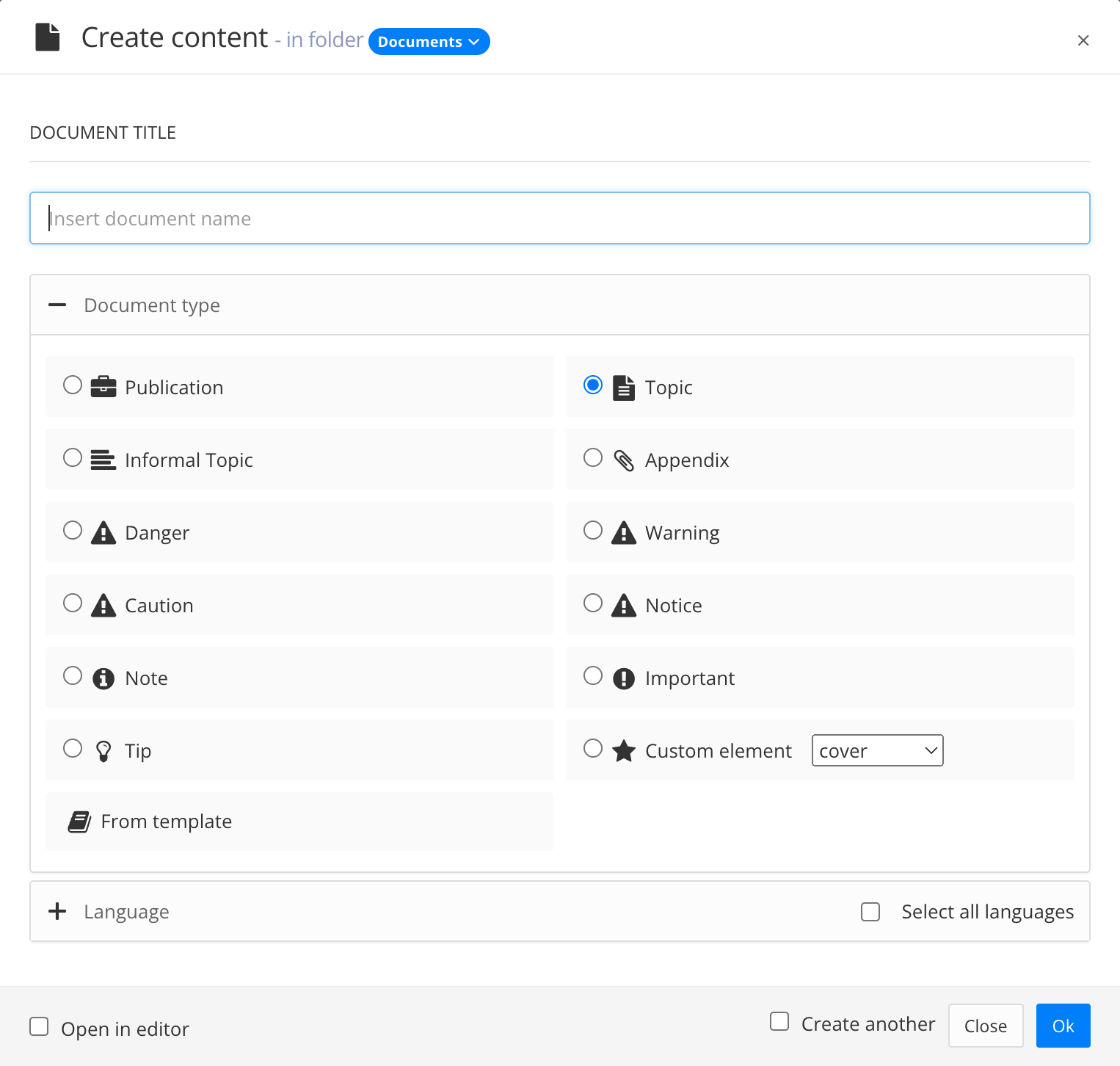
Task: Select the Warning radio button
Action: coord(593,529)
